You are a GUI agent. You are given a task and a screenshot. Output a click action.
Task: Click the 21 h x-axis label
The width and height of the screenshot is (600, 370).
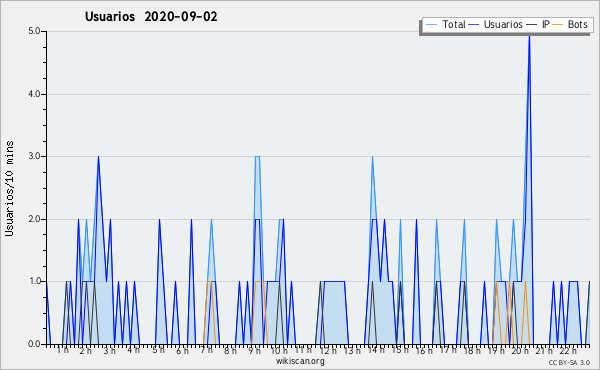[544, 350]
